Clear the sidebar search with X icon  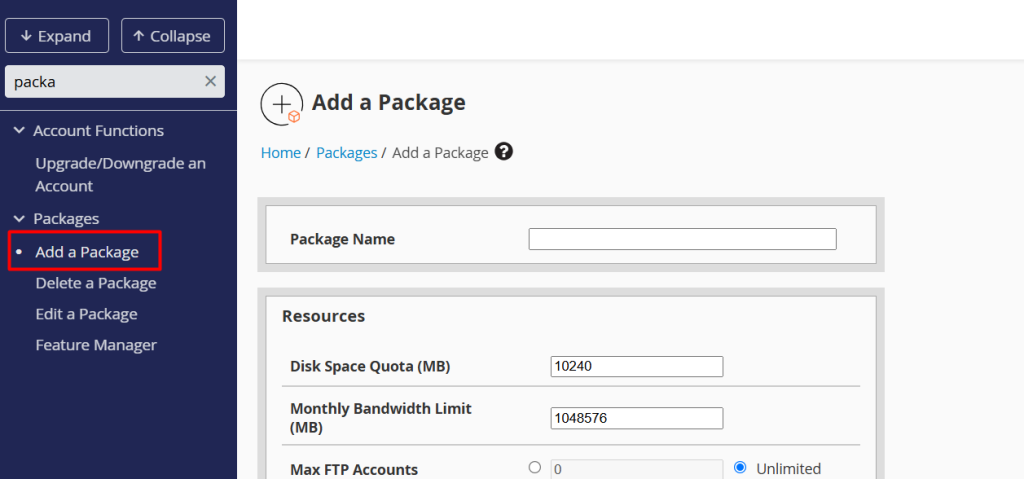coord(210,81)
